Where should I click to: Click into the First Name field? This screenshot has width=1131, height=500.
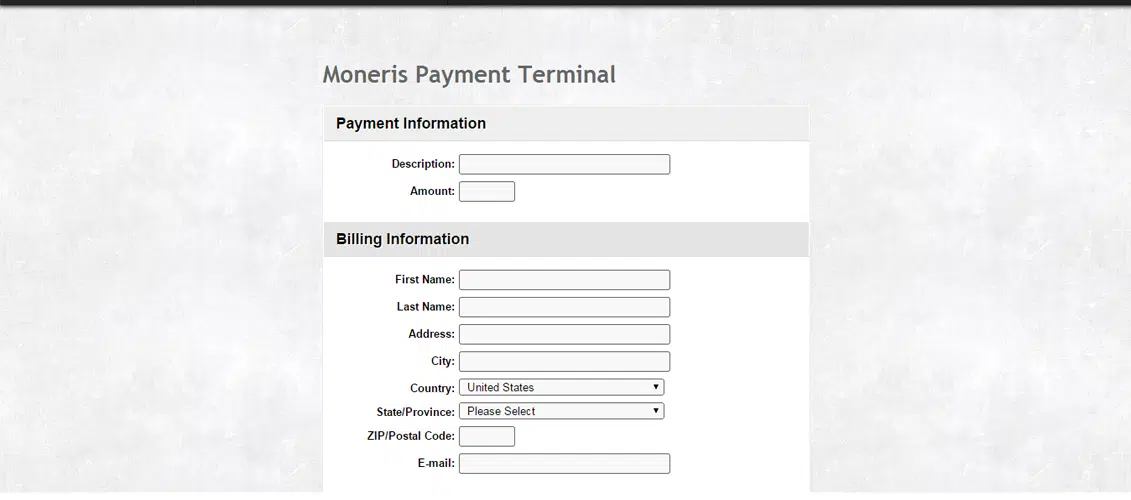click(564, 280)
